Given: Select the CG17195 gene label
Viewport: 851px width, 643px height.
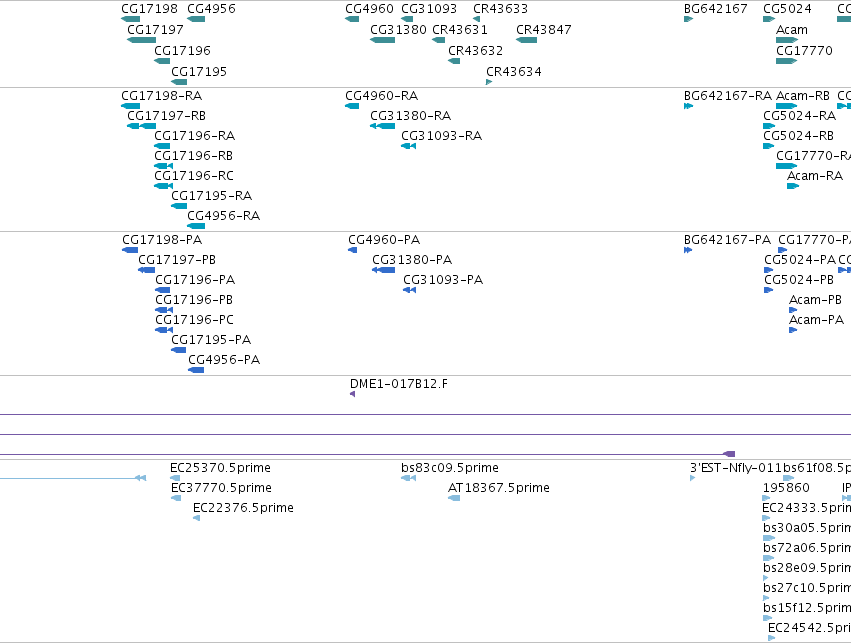Looking at the screenshot, I should pos(199,72).
